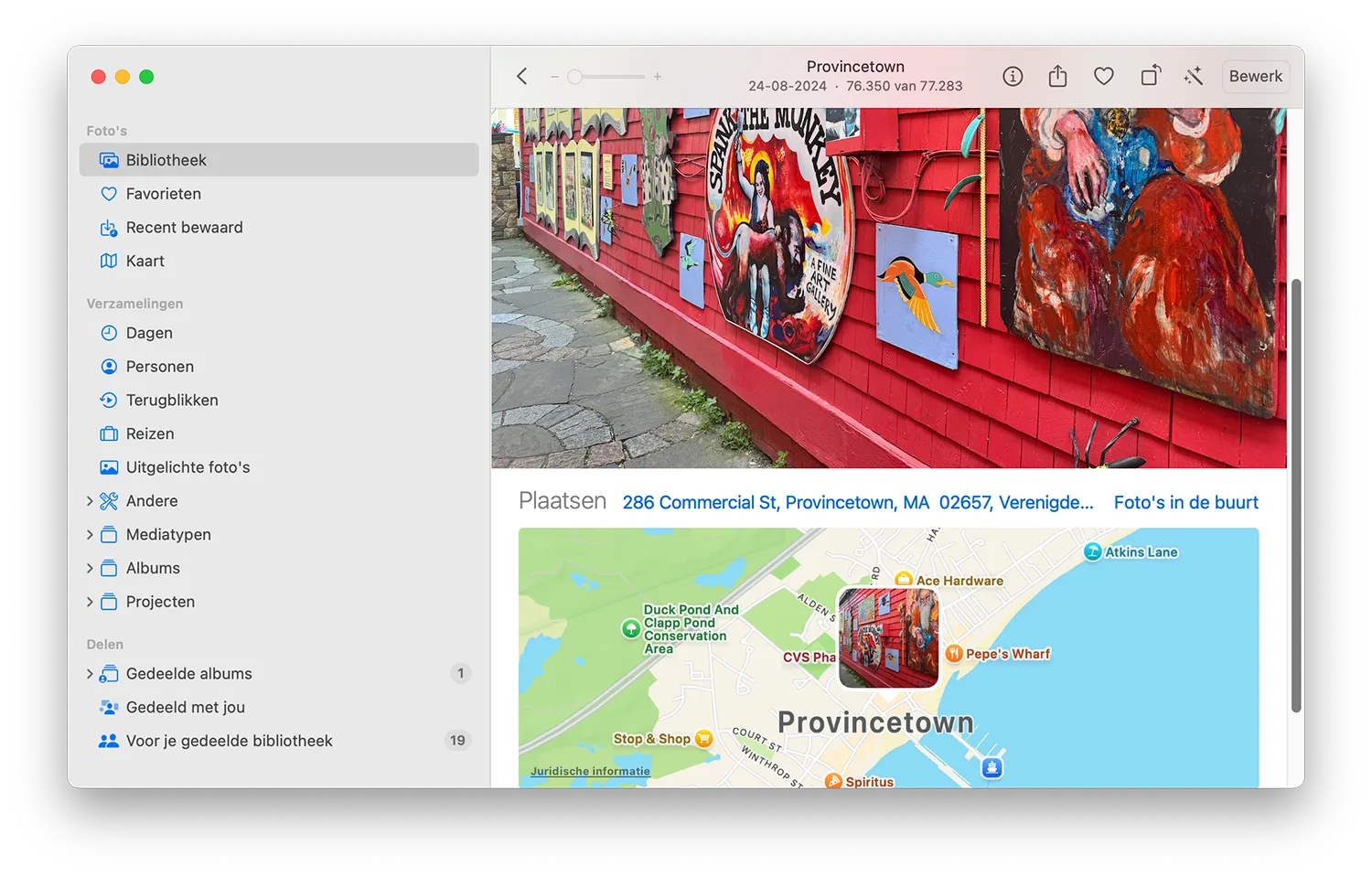This screenshot has height=877, width=1372.
Task: Click the Bewerk button
Action: click(x=1255, y=77)
